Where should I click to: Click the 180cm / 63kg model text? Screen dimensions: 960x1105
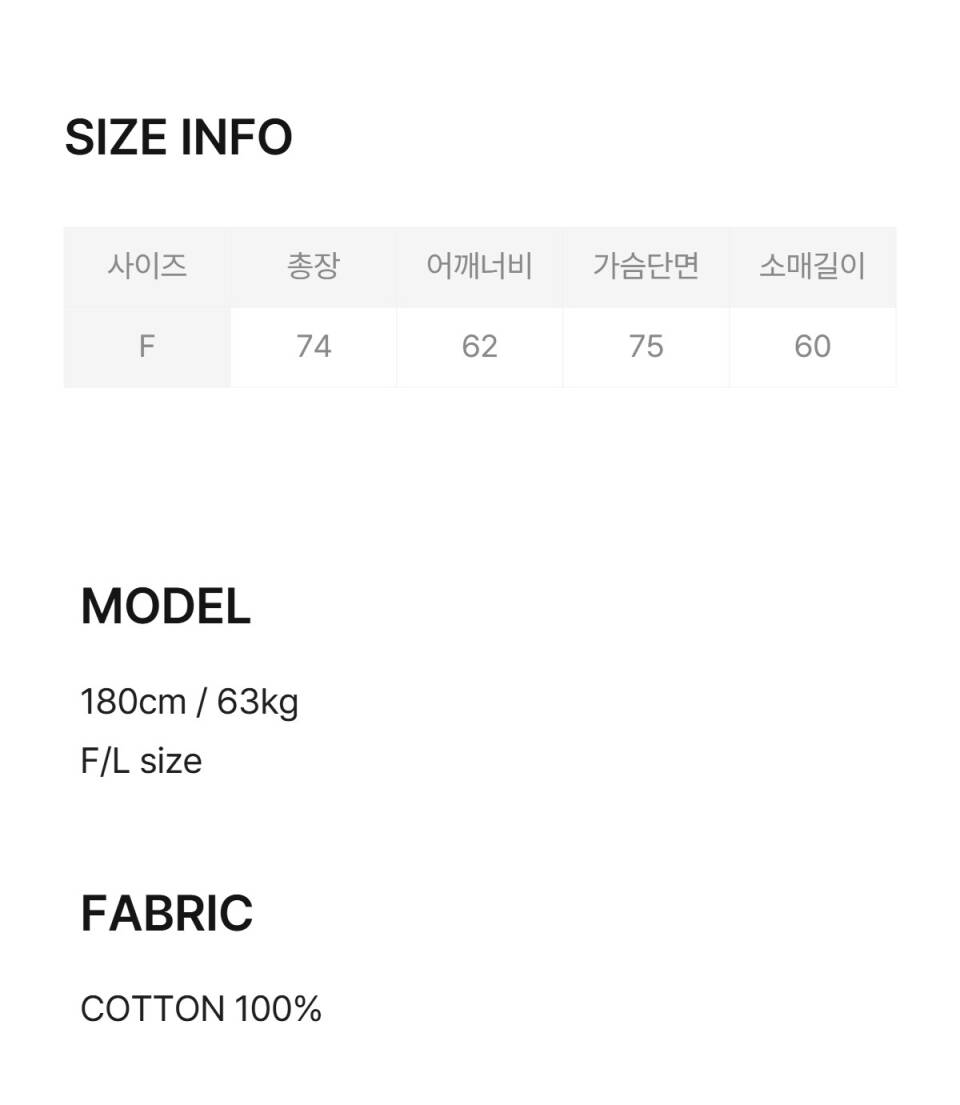click(190, 703)
